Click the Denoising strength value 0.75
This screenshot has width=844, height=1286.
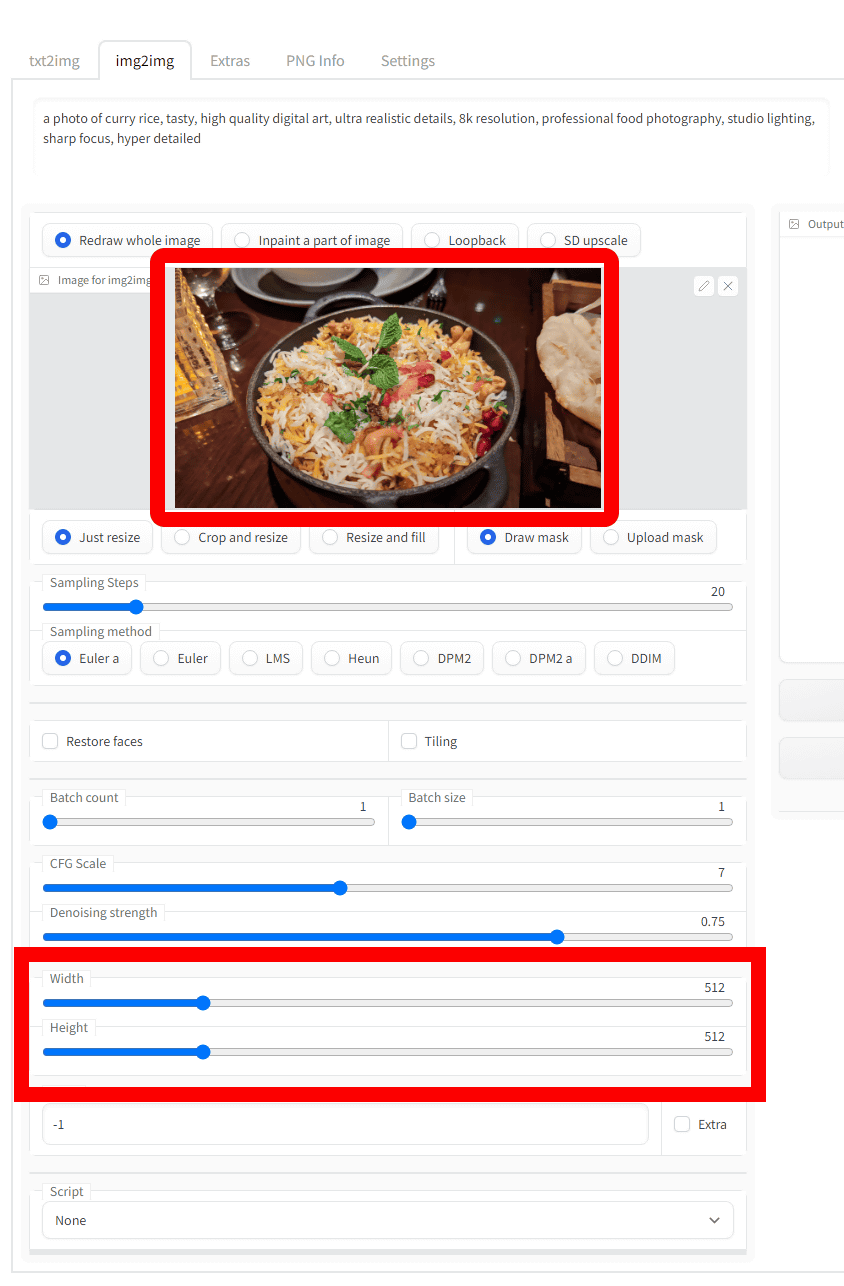[712, 921]
